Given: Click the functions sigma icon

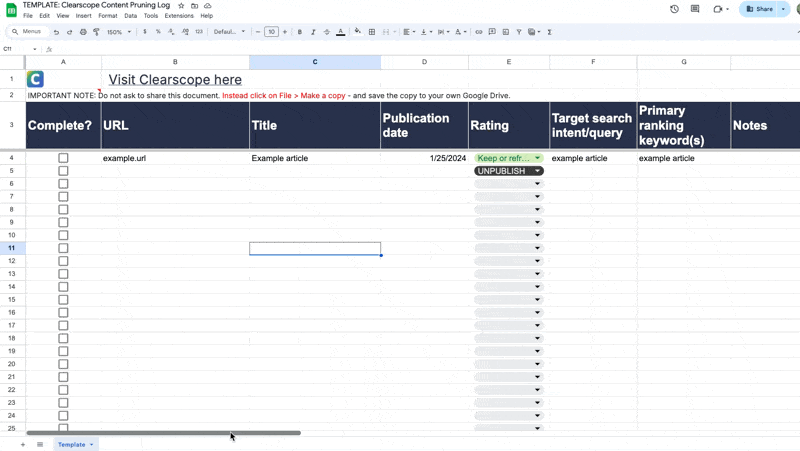Looking at the screenshot, I should click(x=549, y=32).
